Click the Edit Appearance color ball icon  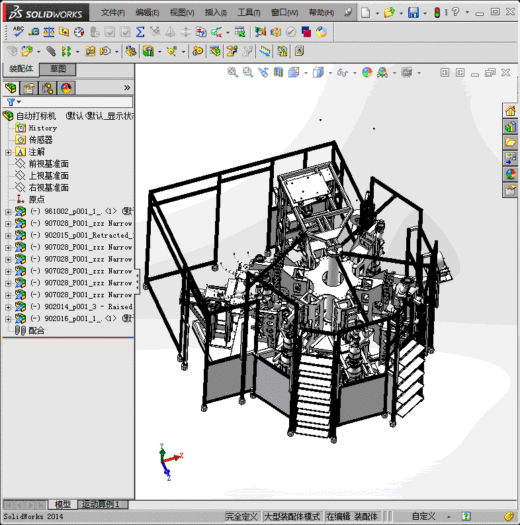click(x=367, y=72)
